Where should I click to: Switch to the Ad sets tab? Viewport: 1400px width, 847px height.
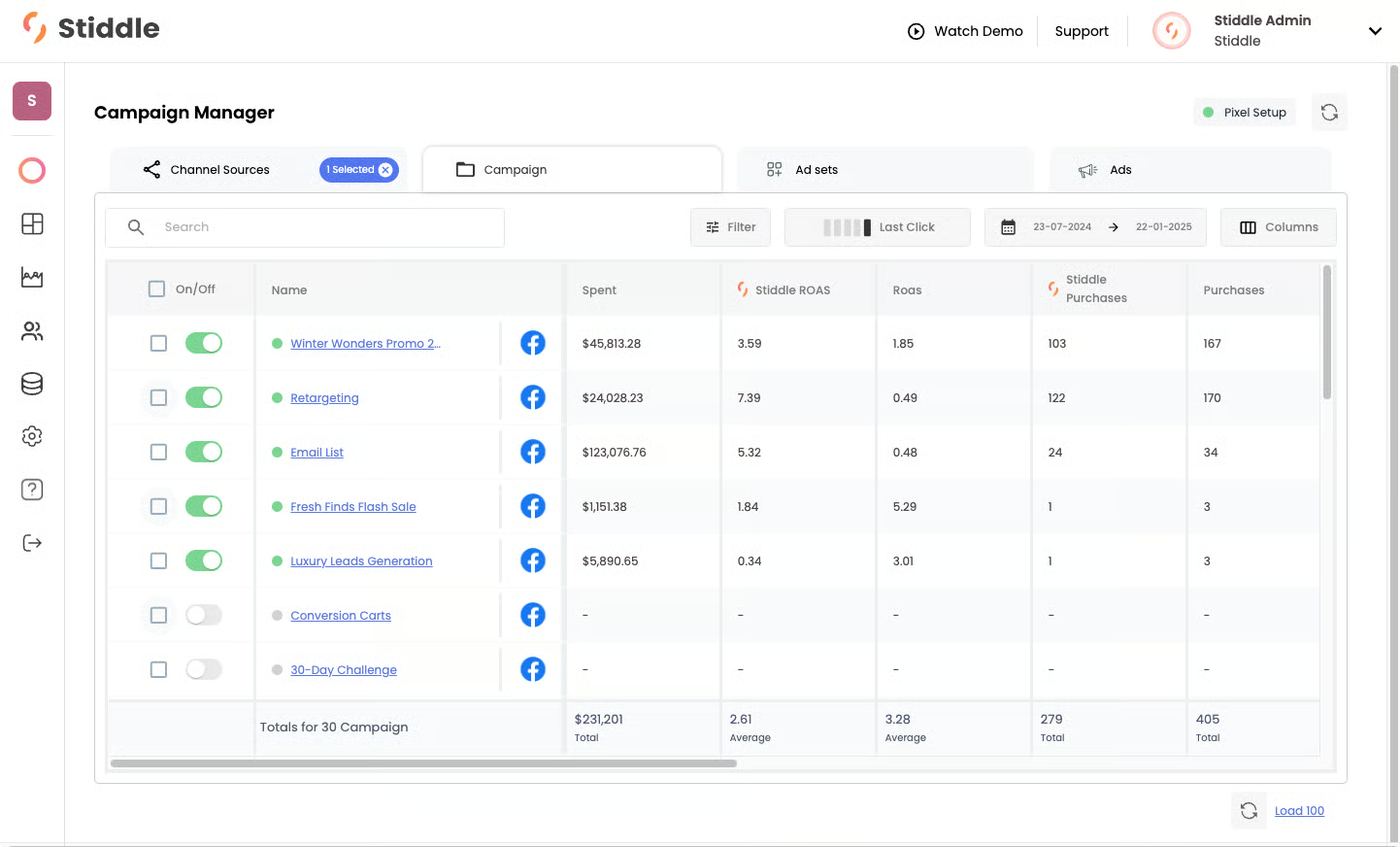coord(885,169)
